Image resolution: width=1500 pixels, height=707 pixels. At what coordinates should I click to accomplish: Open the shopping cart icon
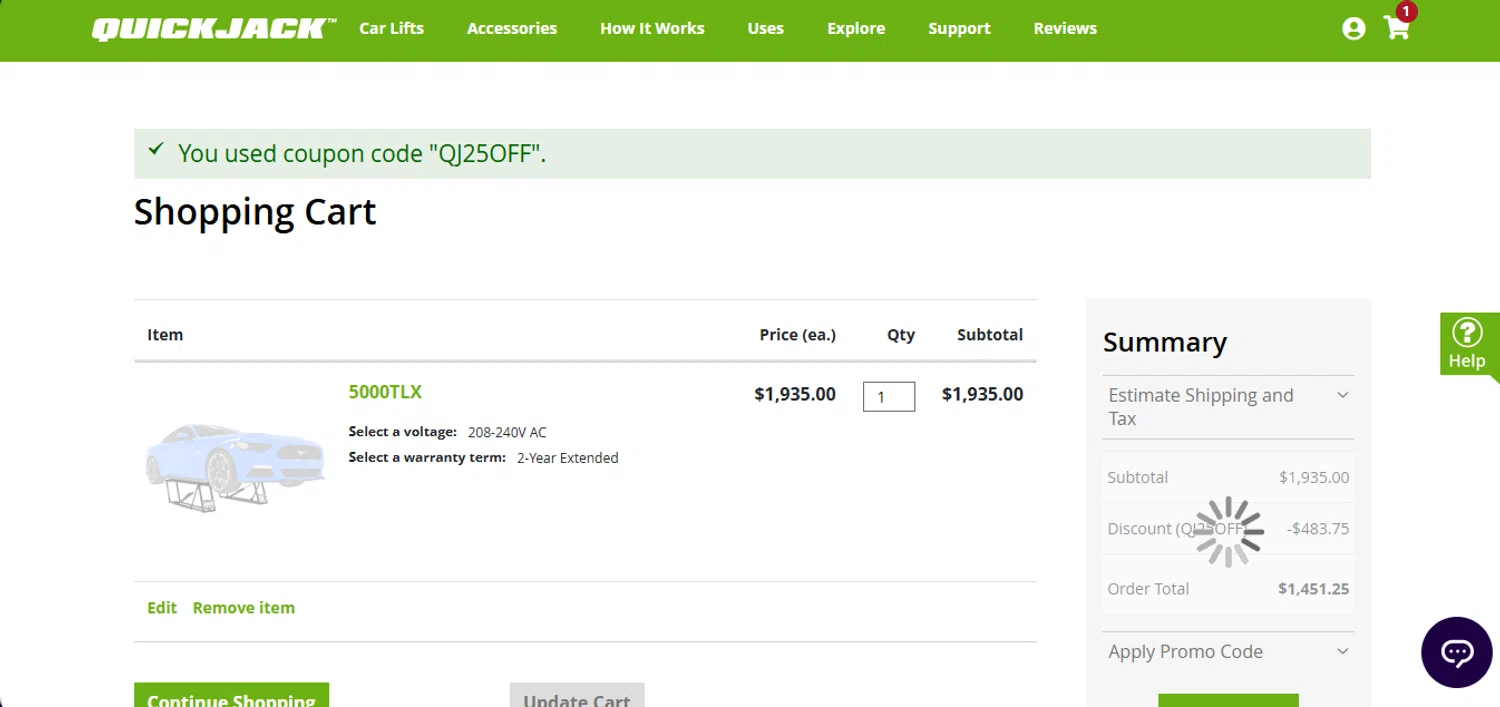1397,28
